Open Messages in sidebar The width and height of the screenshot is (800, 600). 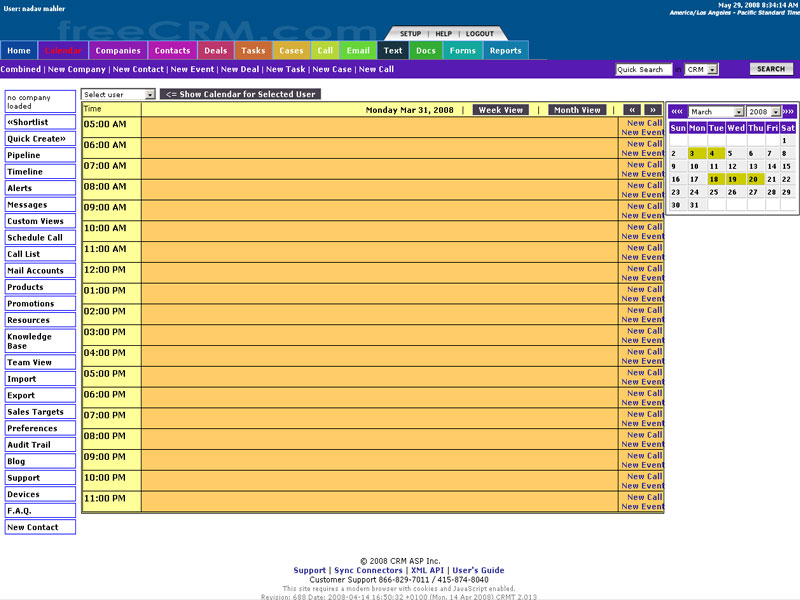(40, 205)
